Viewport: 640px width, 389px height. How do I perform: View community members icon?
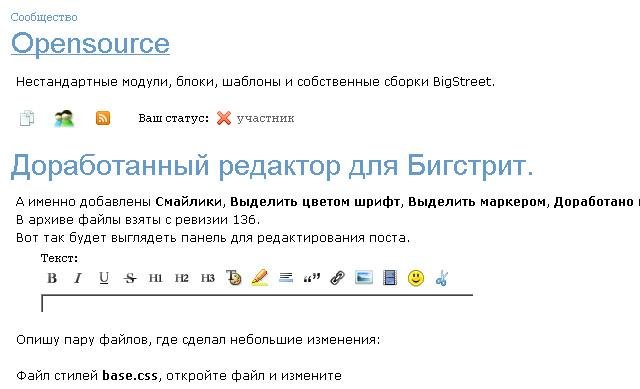pyautogui.click(x=64, y=118)
